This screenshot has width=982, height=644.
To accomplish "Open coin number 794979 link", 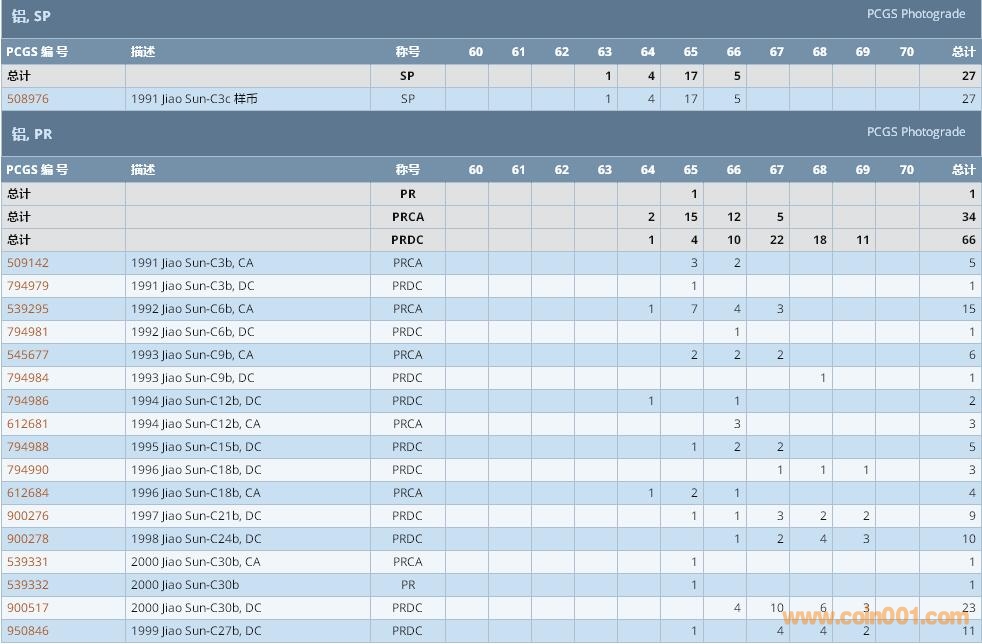I will 28,286.
